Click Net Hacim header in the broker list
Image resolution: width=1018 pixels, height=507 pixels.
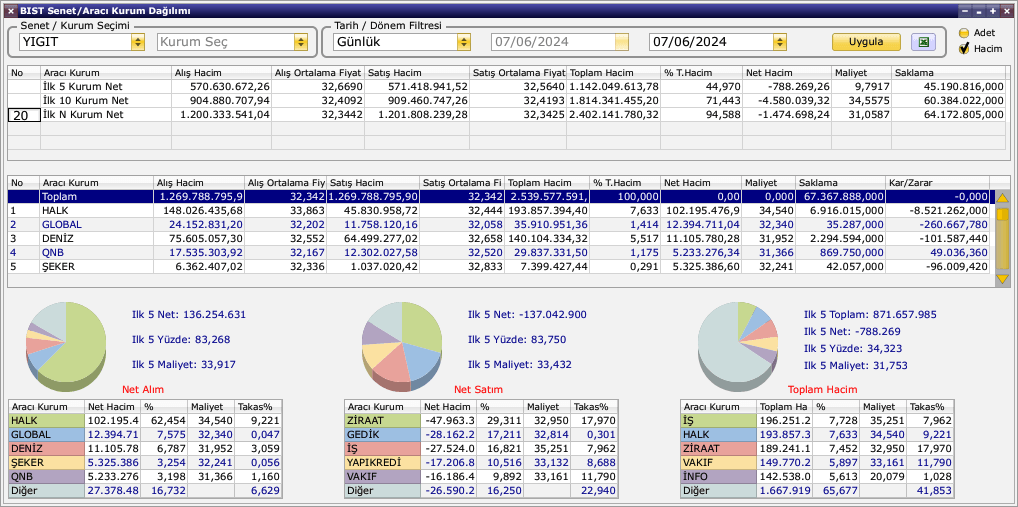(701, 183)
